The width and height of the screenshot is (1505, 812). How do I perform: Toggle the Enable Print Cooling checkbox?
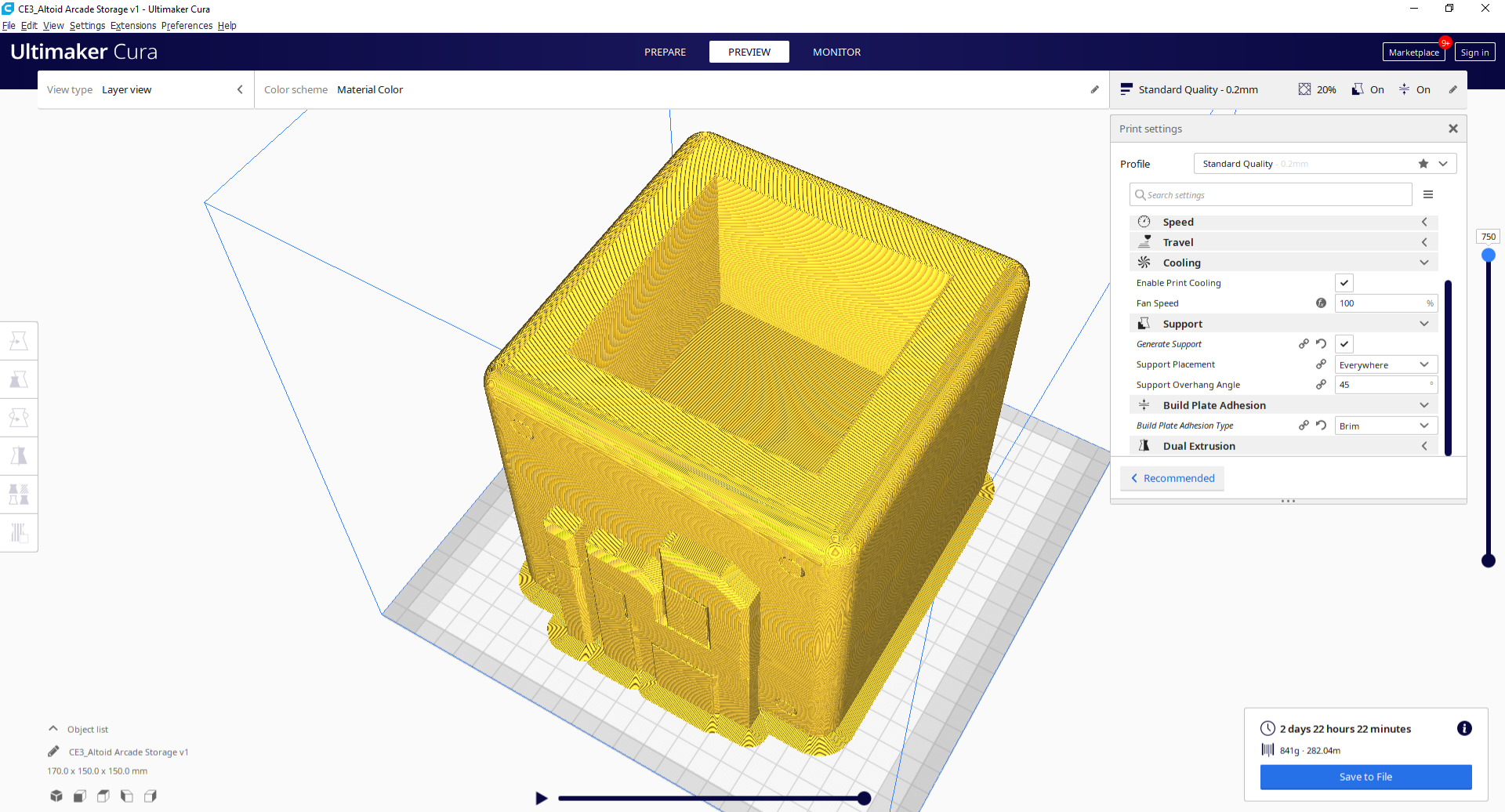(1344, 283)
